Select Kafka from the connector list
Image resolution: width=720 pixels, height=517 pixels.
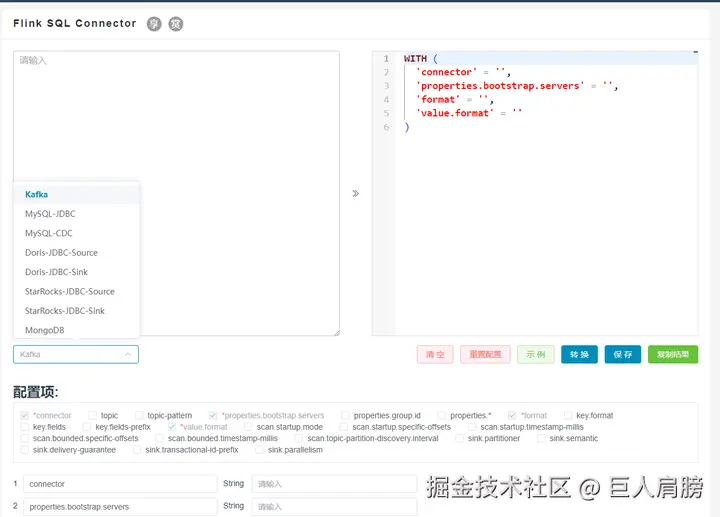click(x=76, y=194)
